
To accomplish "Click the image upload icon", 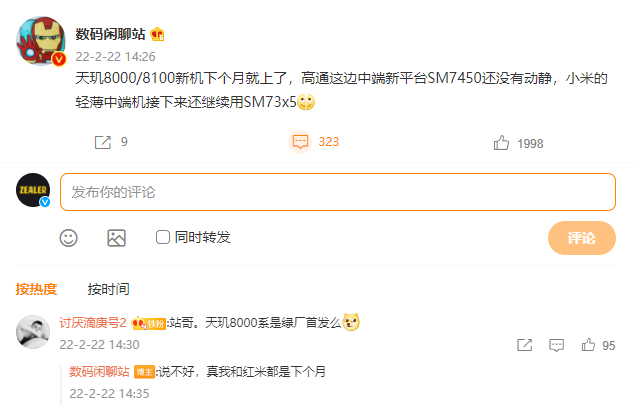I will (116, 238).
